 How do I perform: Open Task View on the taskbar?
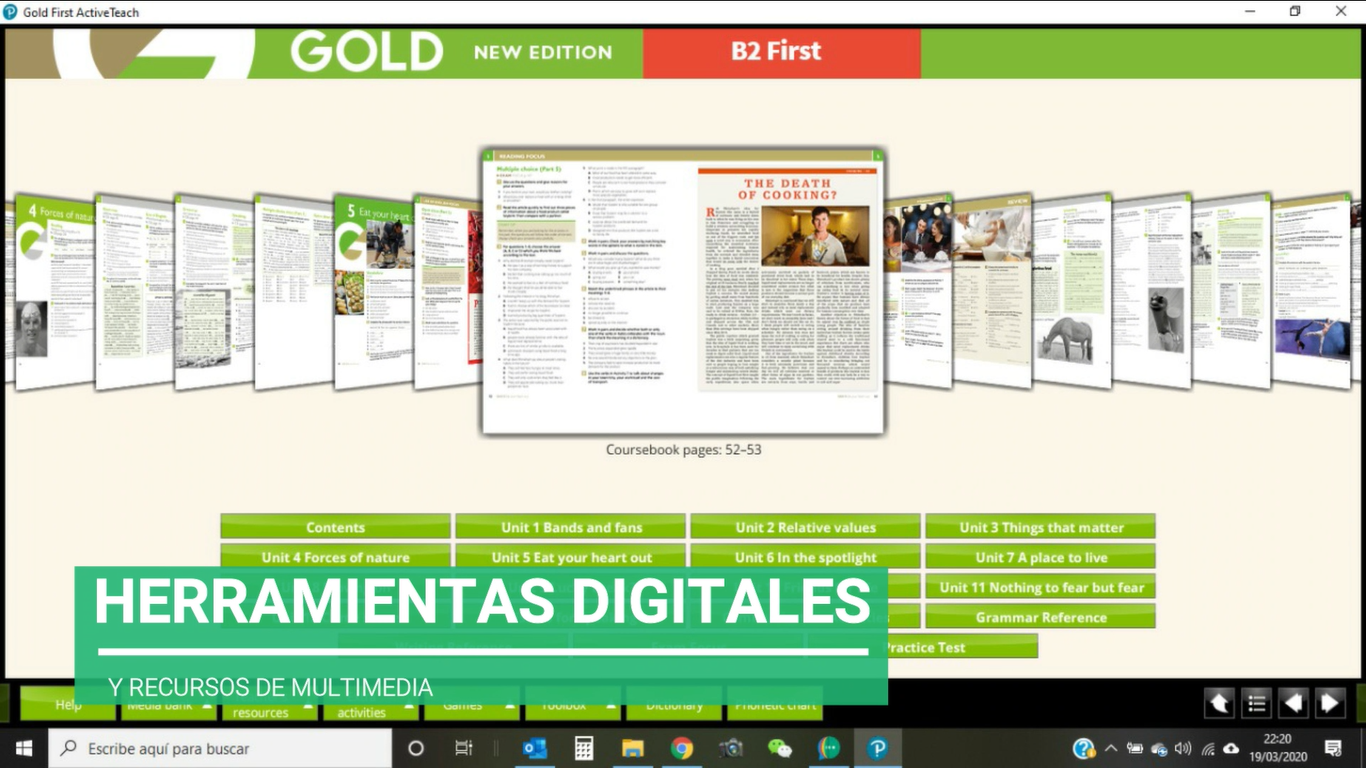click(463, 748)
